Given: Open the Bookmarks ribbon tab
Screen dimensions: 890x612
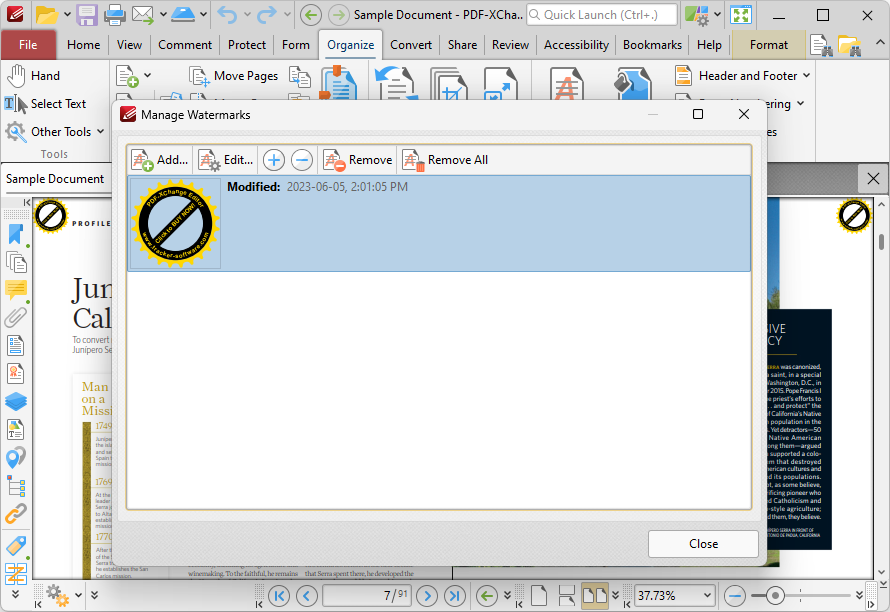Looking at the screenshot, I should [652, 45].
